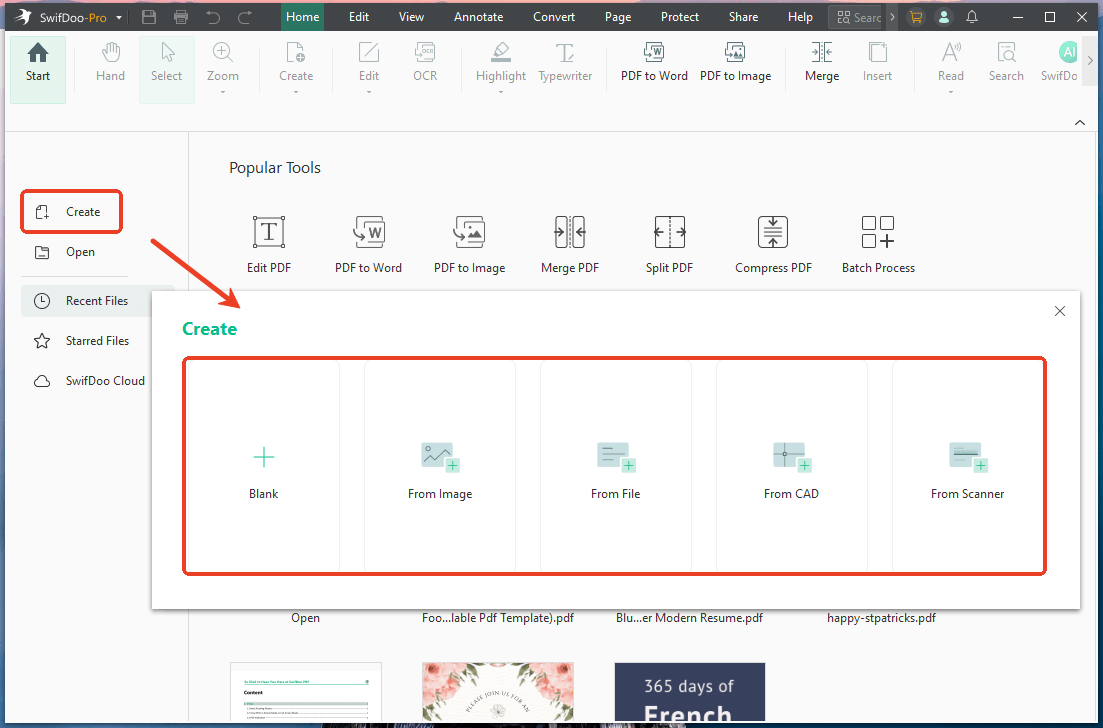
Task: Open Recent Files in the sidebar
Action: click(97, 300)
